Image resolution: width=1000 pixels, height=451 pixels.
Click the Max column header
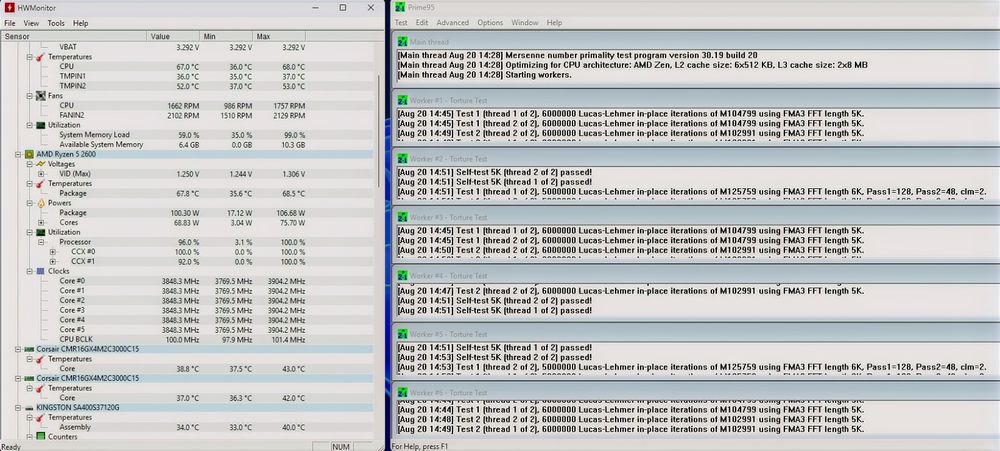pos(279,36)
